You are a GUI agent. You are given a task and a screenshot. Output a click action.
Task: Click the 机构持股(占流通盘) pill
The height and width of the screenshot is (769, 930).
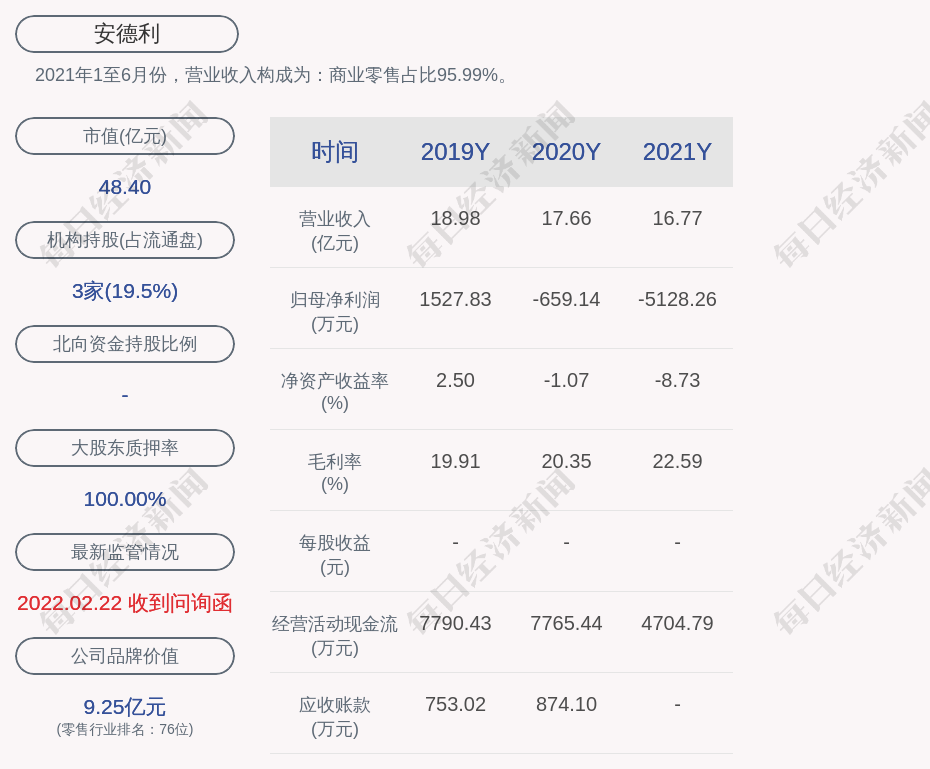coord(125,240)
